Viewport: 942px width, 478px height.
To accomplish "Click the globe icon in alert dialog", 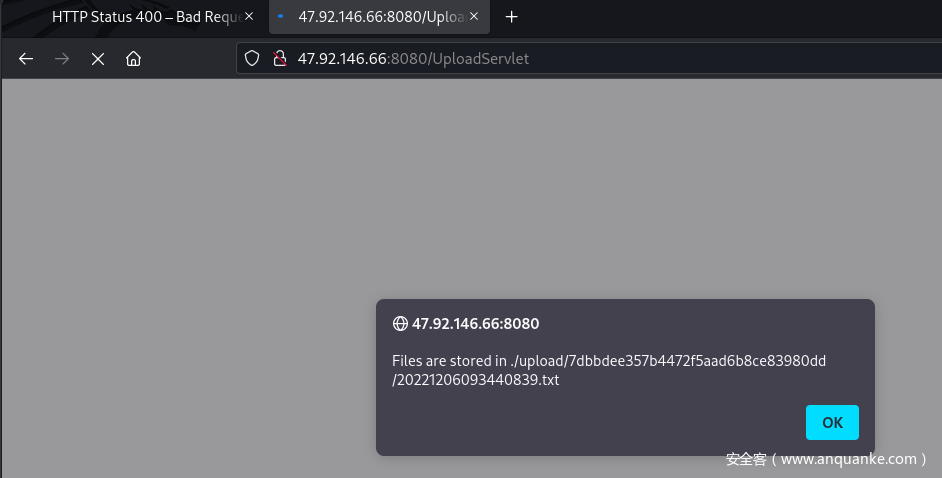I will pos(400,324).
